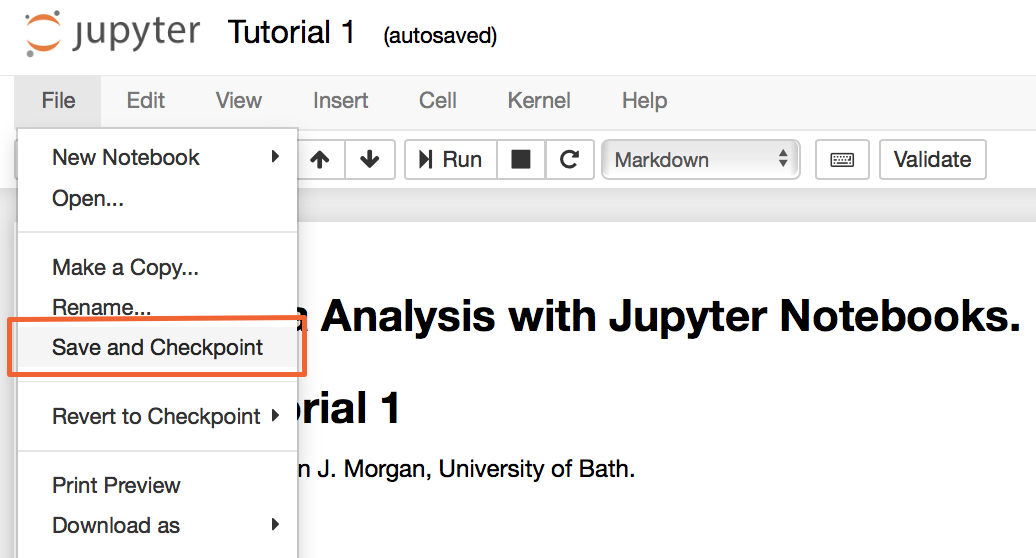Open the Cell menu

click(437, 100)
